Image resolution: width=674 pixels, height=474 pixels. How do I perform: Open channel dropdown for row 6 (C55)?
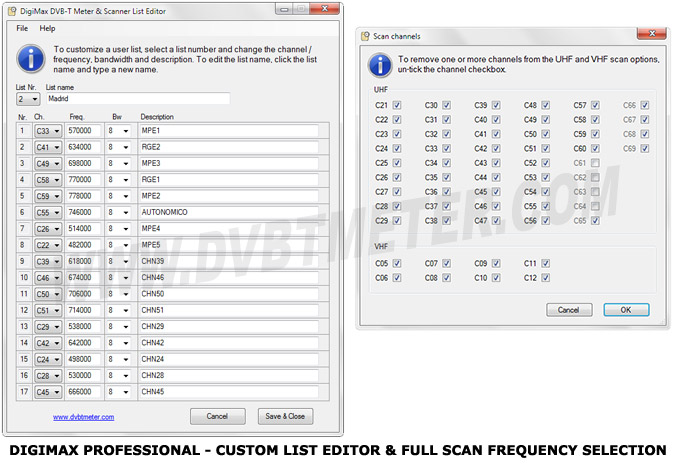(x=48, y=213)
